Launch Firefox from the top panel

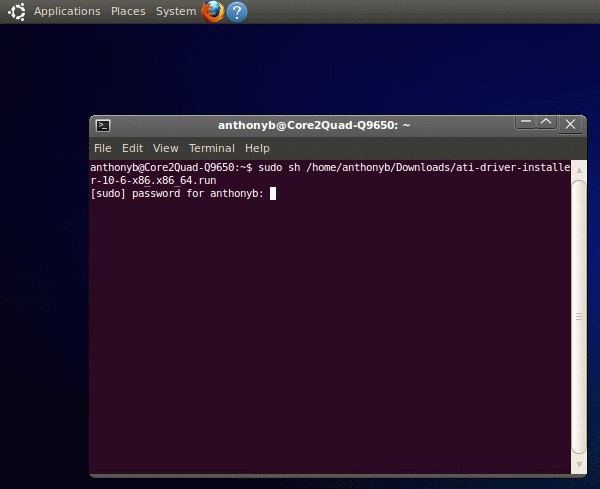[x=213, y=11]
